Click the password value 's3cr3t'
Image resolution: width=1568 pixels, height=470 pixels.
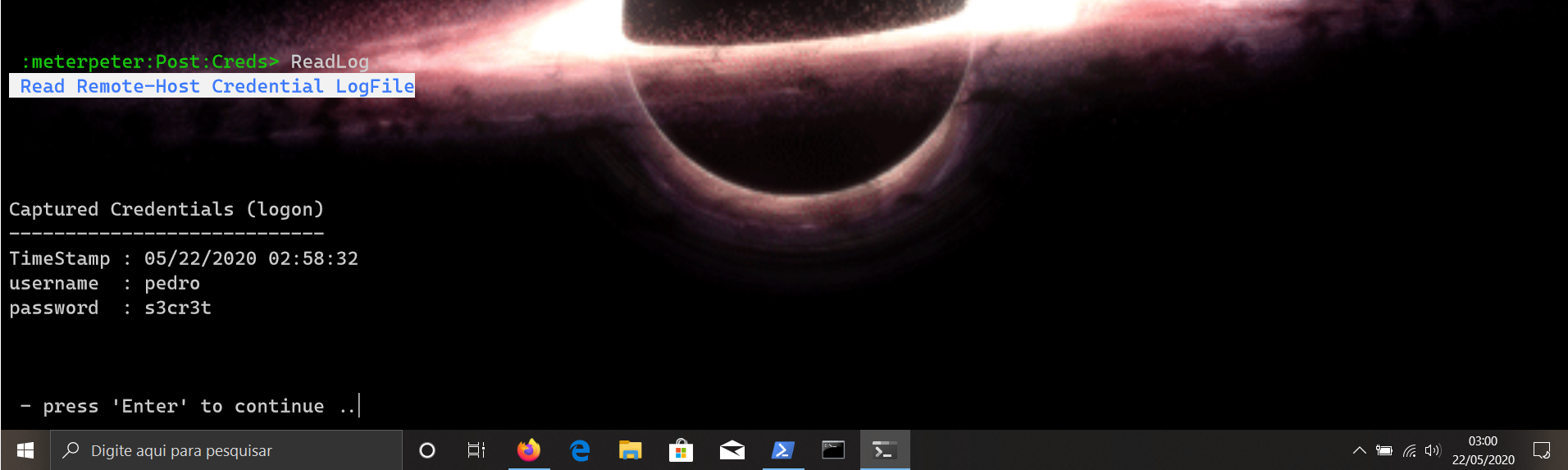point(178,308)
